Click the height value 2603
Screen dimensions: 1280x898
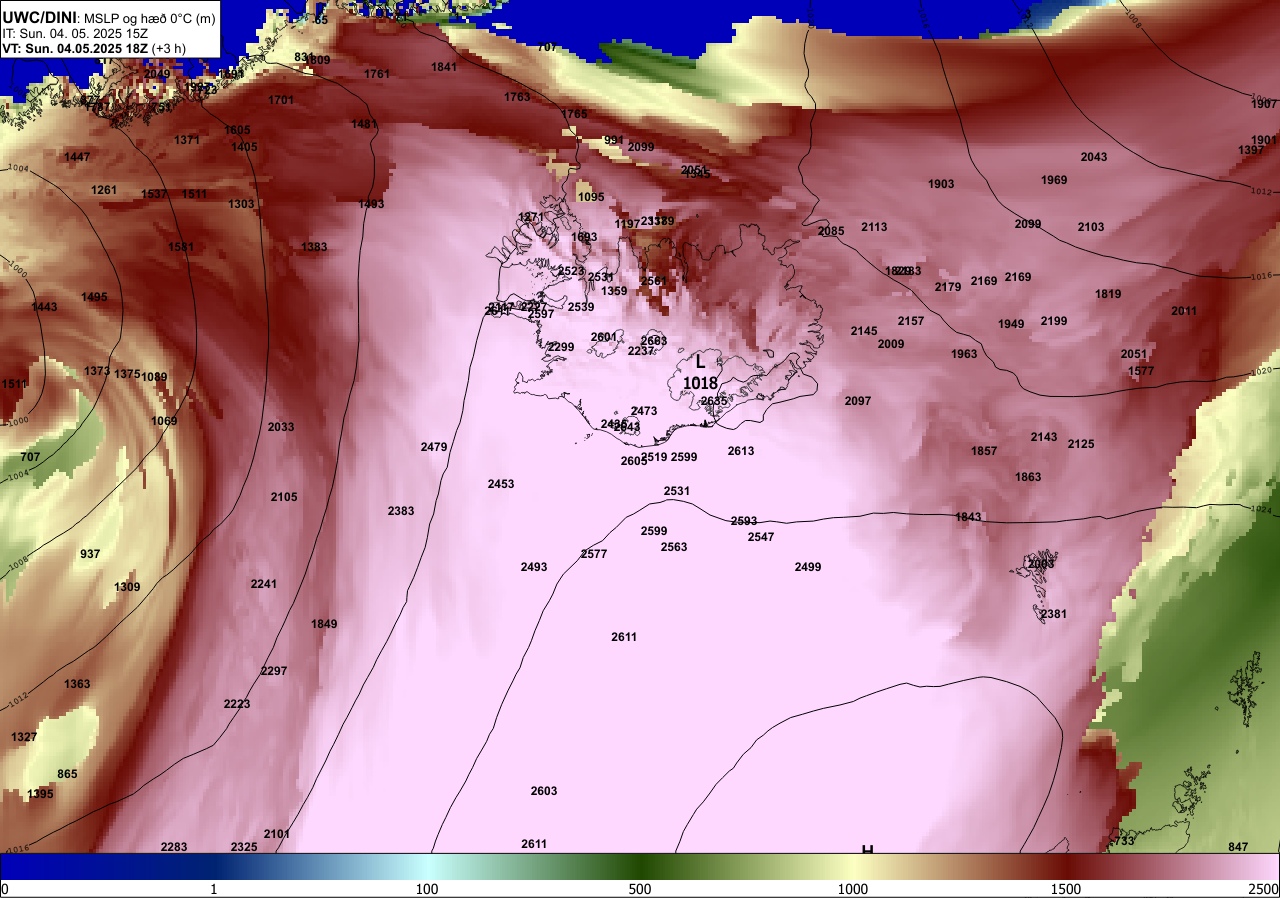544,791
